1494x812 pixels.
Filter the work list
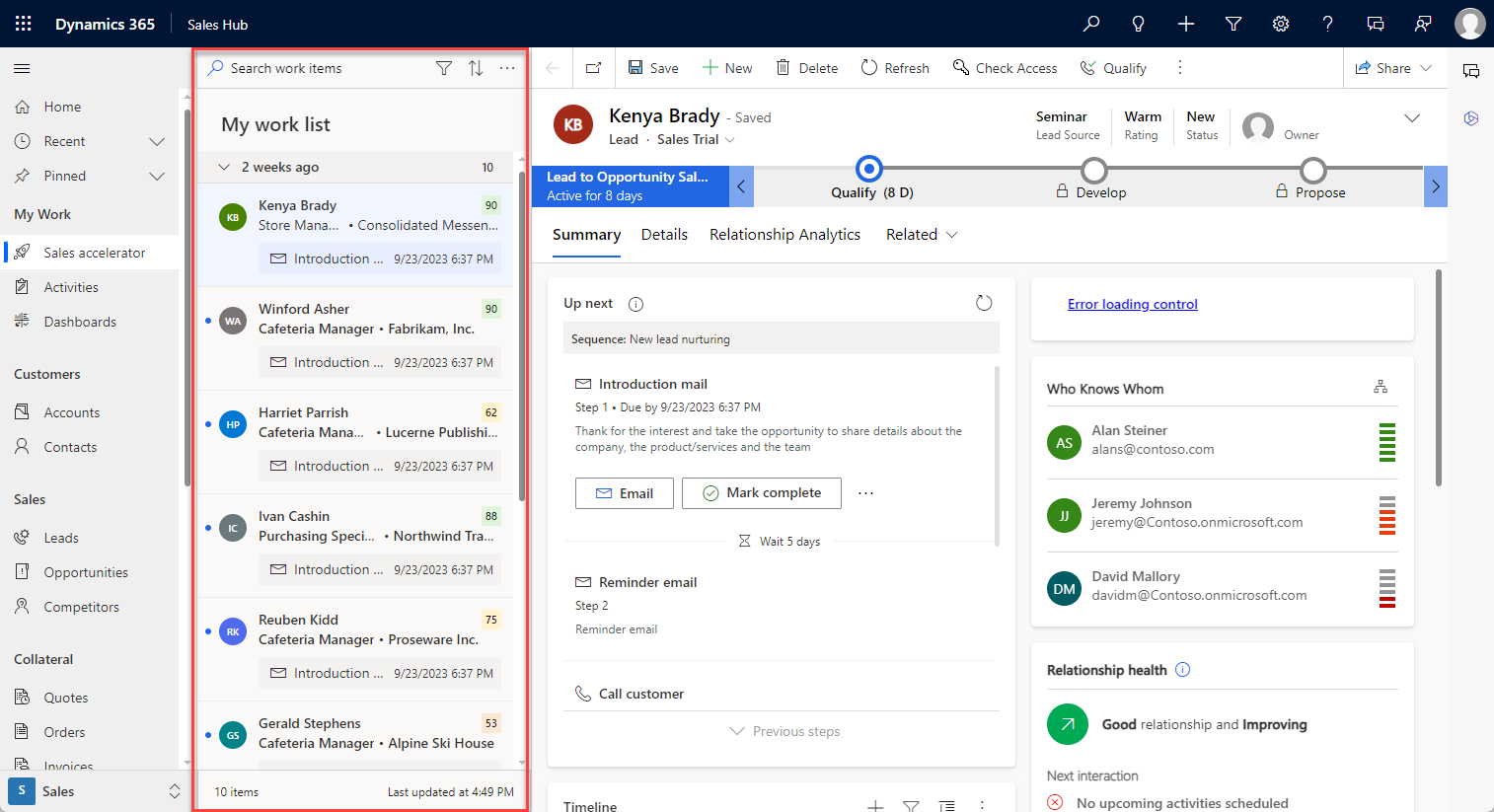[x=444, y=68]
